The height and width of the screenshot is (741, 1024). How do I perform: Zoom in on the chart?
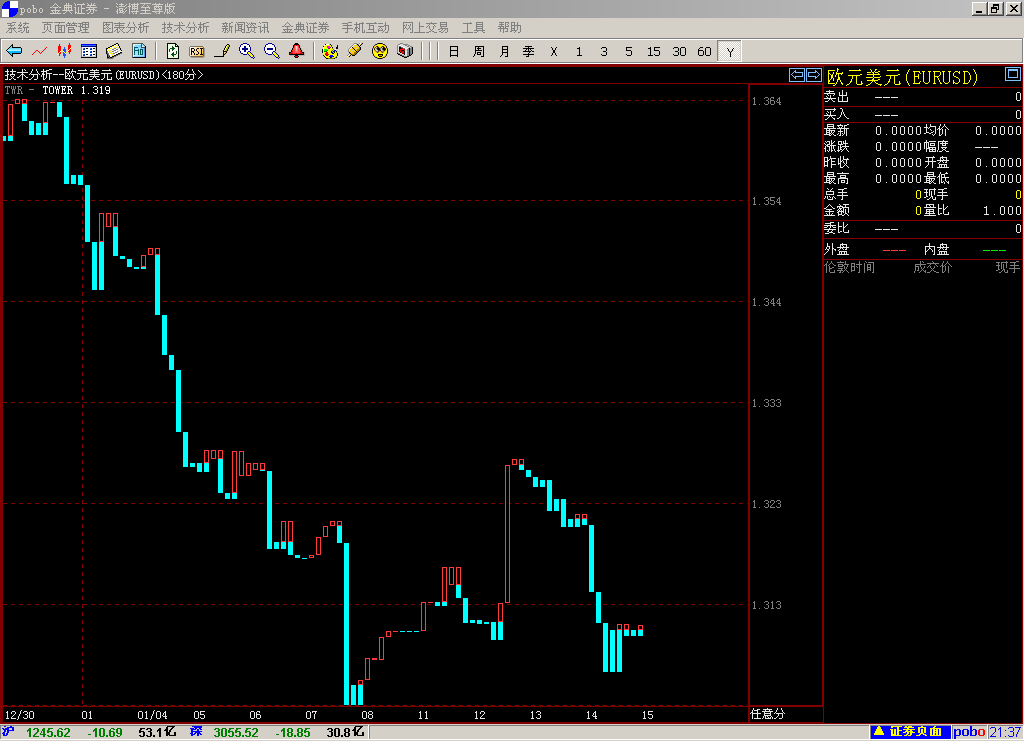coord(247,51)
